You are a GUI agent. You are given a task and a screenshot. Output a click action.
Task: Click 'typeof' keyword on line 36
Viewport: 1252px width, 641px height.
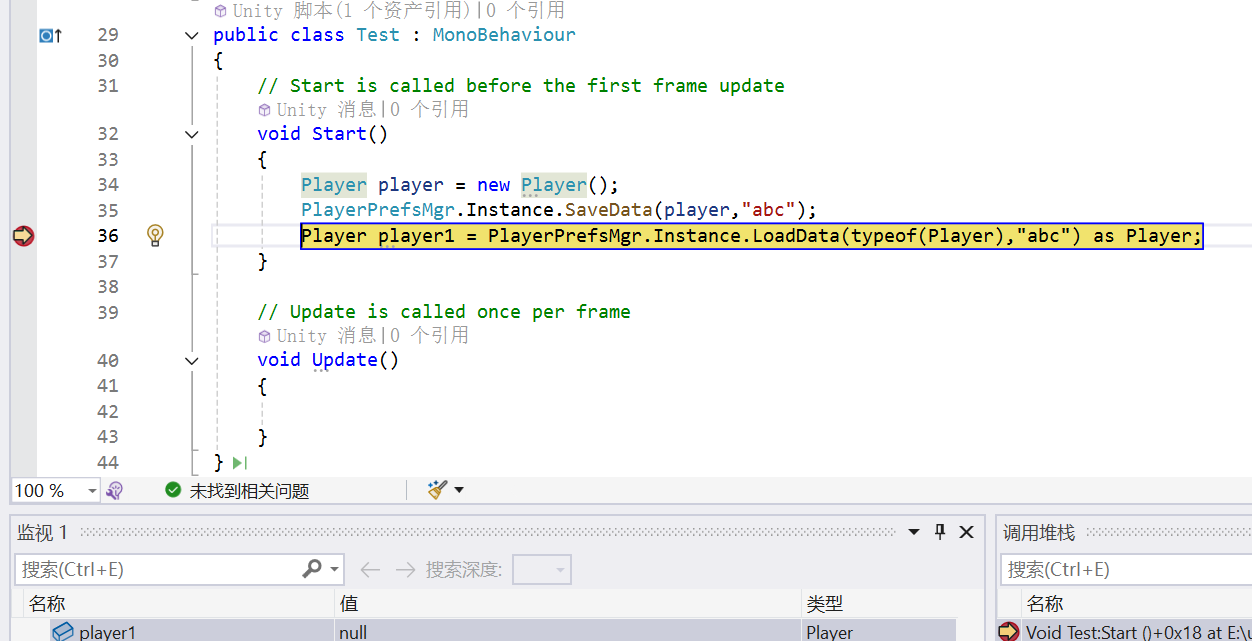[884, 236]
